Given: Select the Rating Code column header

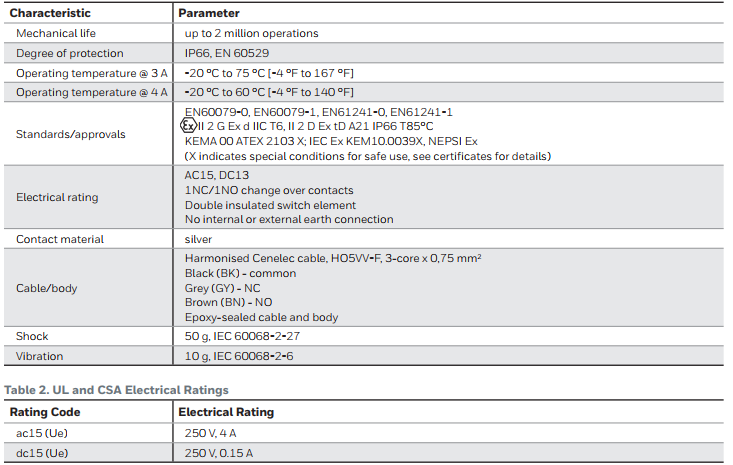Looking at the screenshot, I should coord(45,412).
